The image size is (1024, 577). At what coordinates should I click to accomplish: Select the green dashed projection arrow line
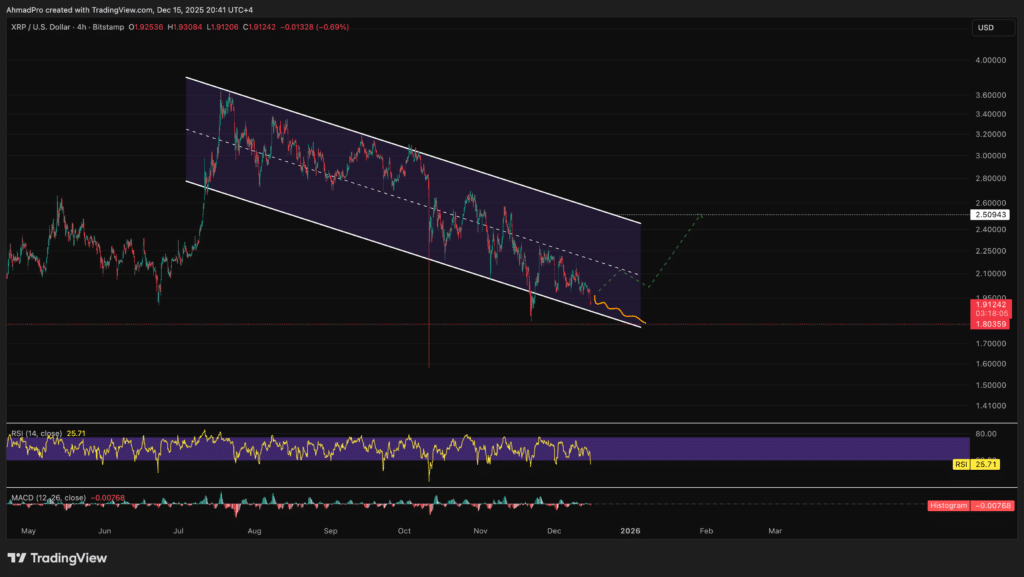[x=675, y=250]
